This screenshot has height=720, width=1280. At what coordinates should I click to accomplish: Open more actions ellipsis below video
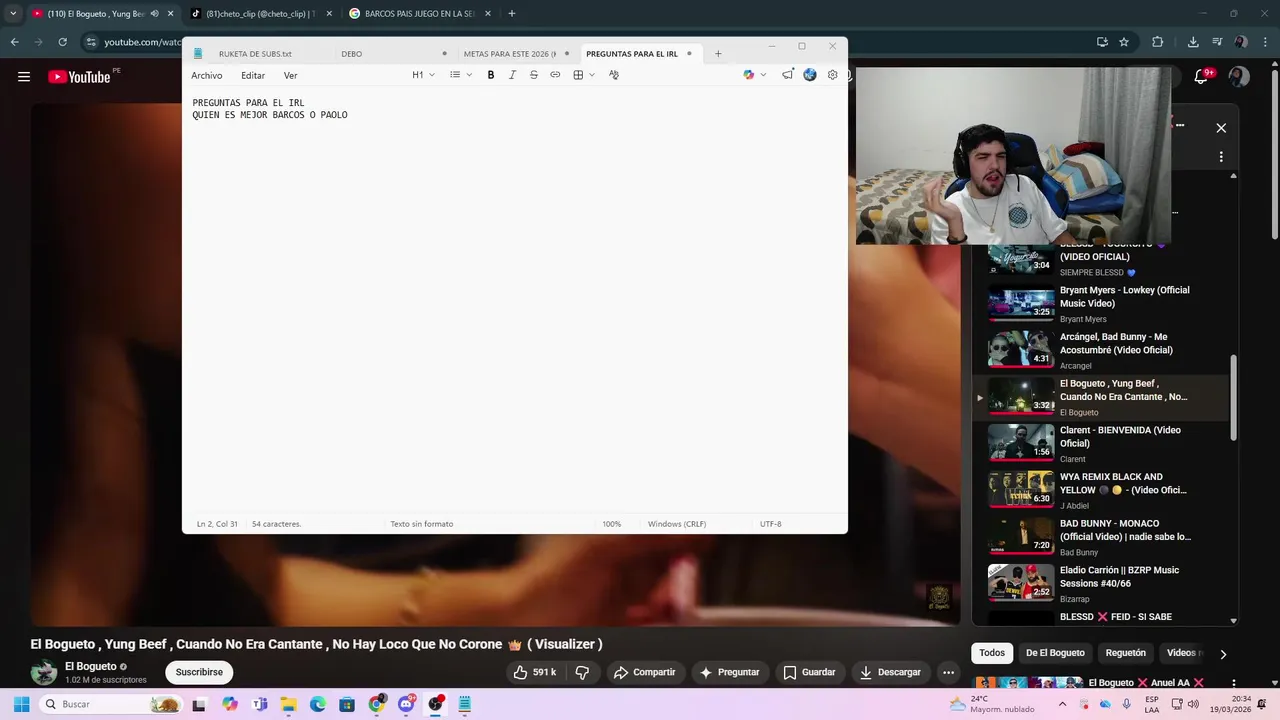pos(949,672)
